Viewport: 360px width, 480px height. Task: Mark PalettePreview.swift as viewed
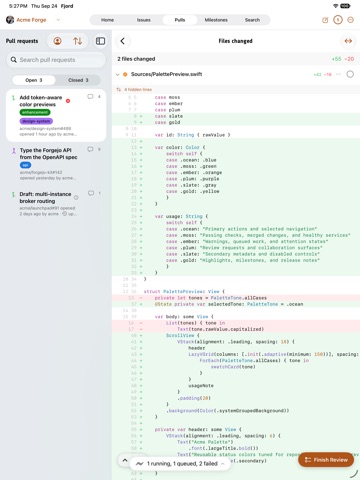tap(350, 74)
